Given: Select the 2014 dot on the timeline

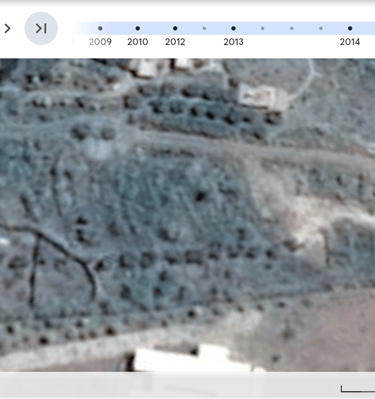Looking at the screenshot, I should click(350, 28).
